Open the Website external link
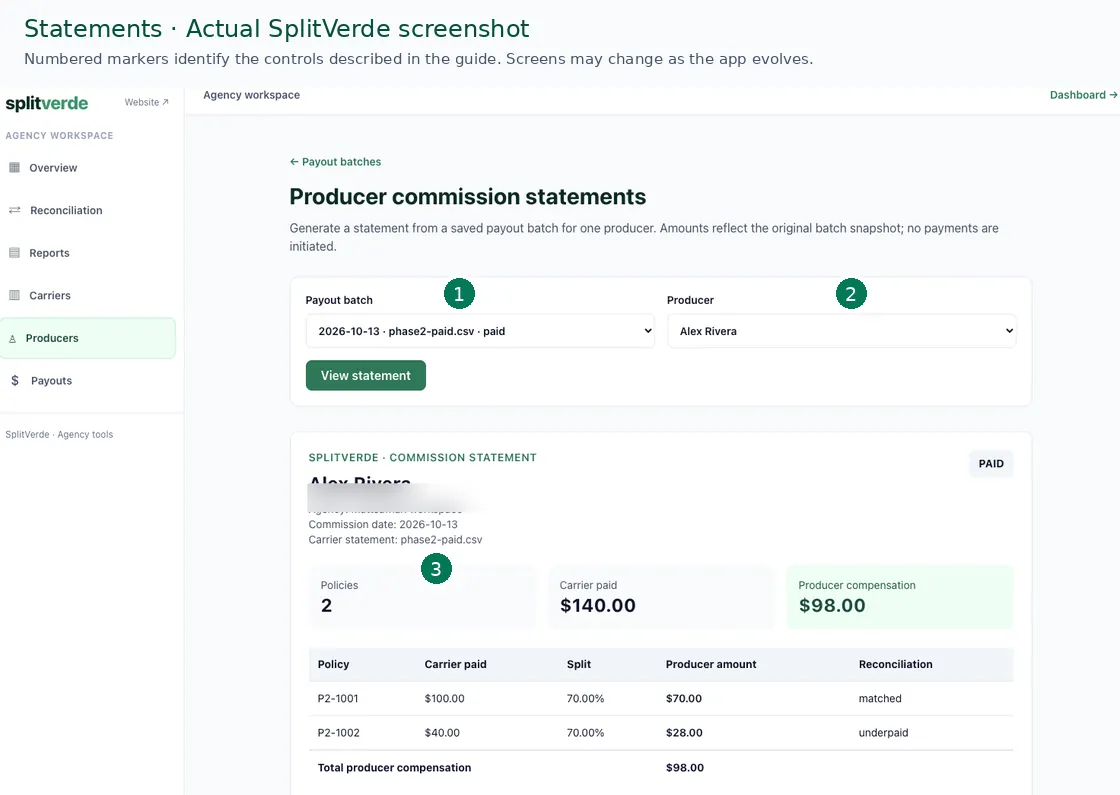The width and height of the screenshot is (1120, 795). pos(146,102)
